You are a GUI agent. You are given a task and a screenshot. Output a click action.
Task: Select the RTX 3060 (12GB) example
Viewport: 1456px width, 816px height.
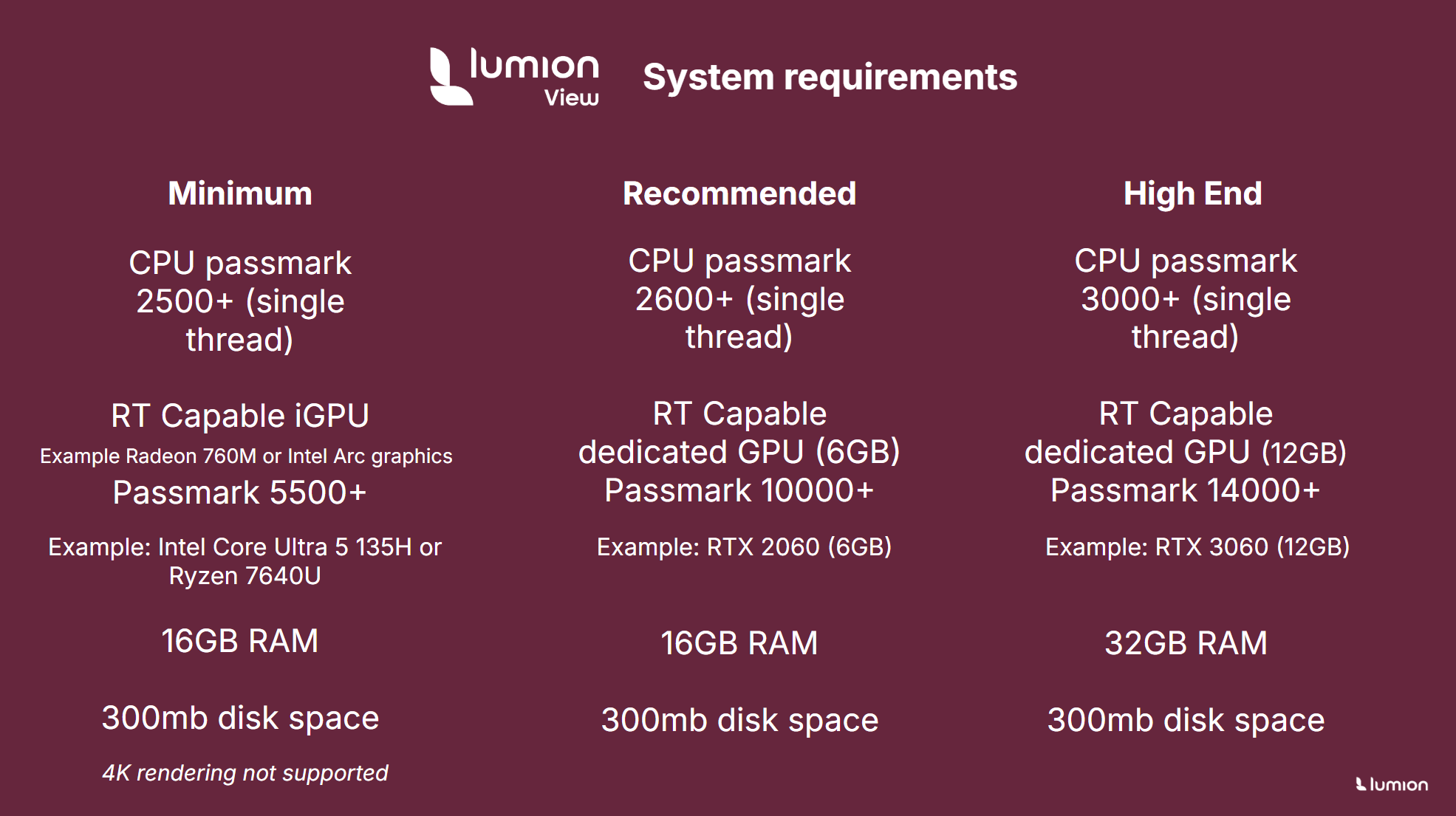click(1197, 546)
